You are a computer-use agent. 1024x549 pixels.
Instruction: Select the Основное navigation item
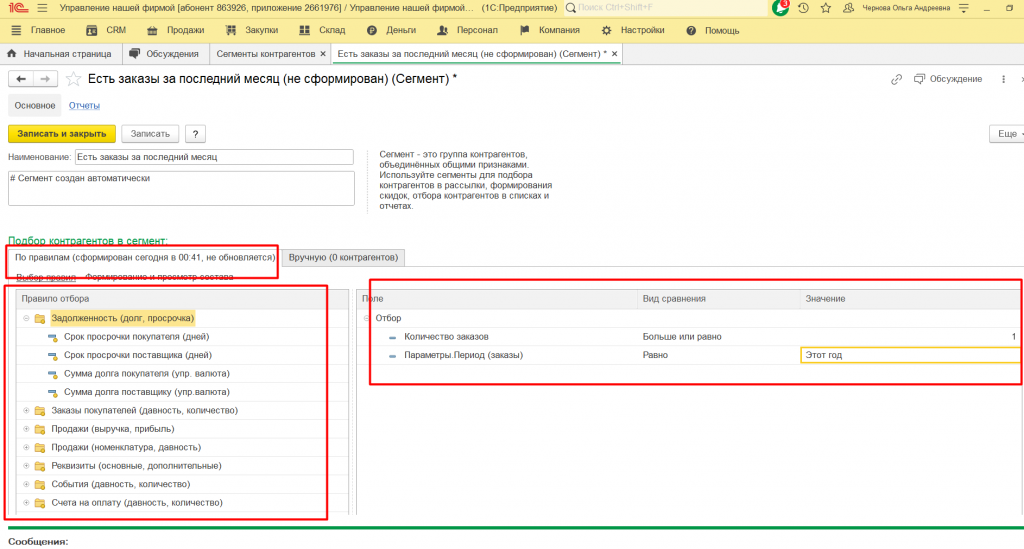pyautogui.click(x=35, y=105)
